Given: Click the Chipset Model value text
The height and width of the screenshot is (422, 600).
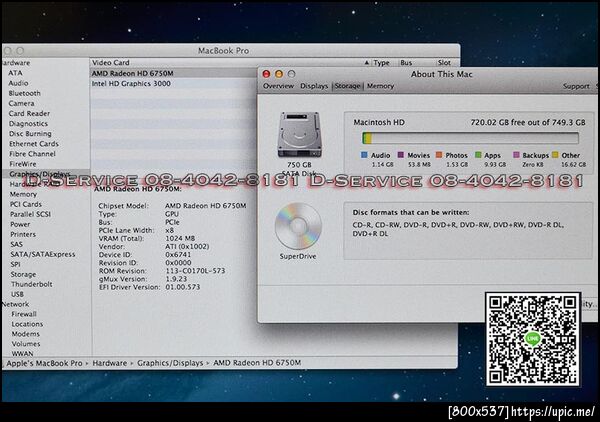Looking at the screenshot, I should click(x=205, y=206).
